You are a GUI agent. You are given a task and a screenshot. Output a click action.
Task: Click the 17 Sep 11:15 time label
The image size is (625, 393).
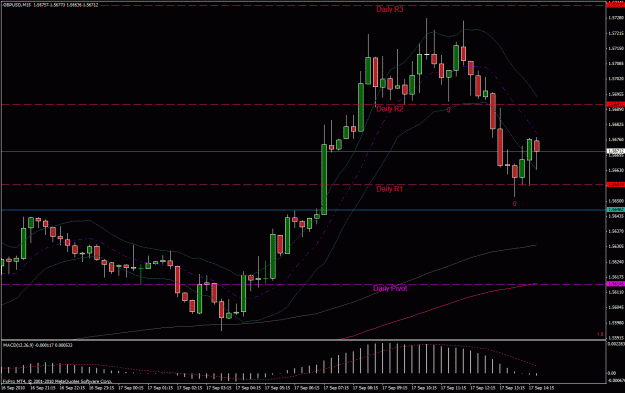[x=454, y=387]
